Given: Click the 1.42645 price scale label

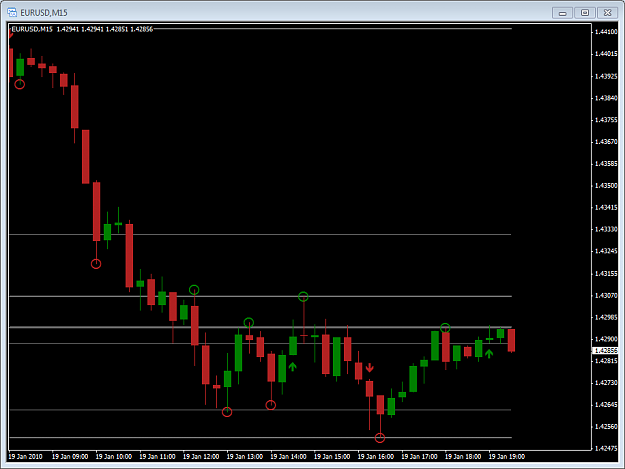Looking at the screenshot, I should (606, 405).
